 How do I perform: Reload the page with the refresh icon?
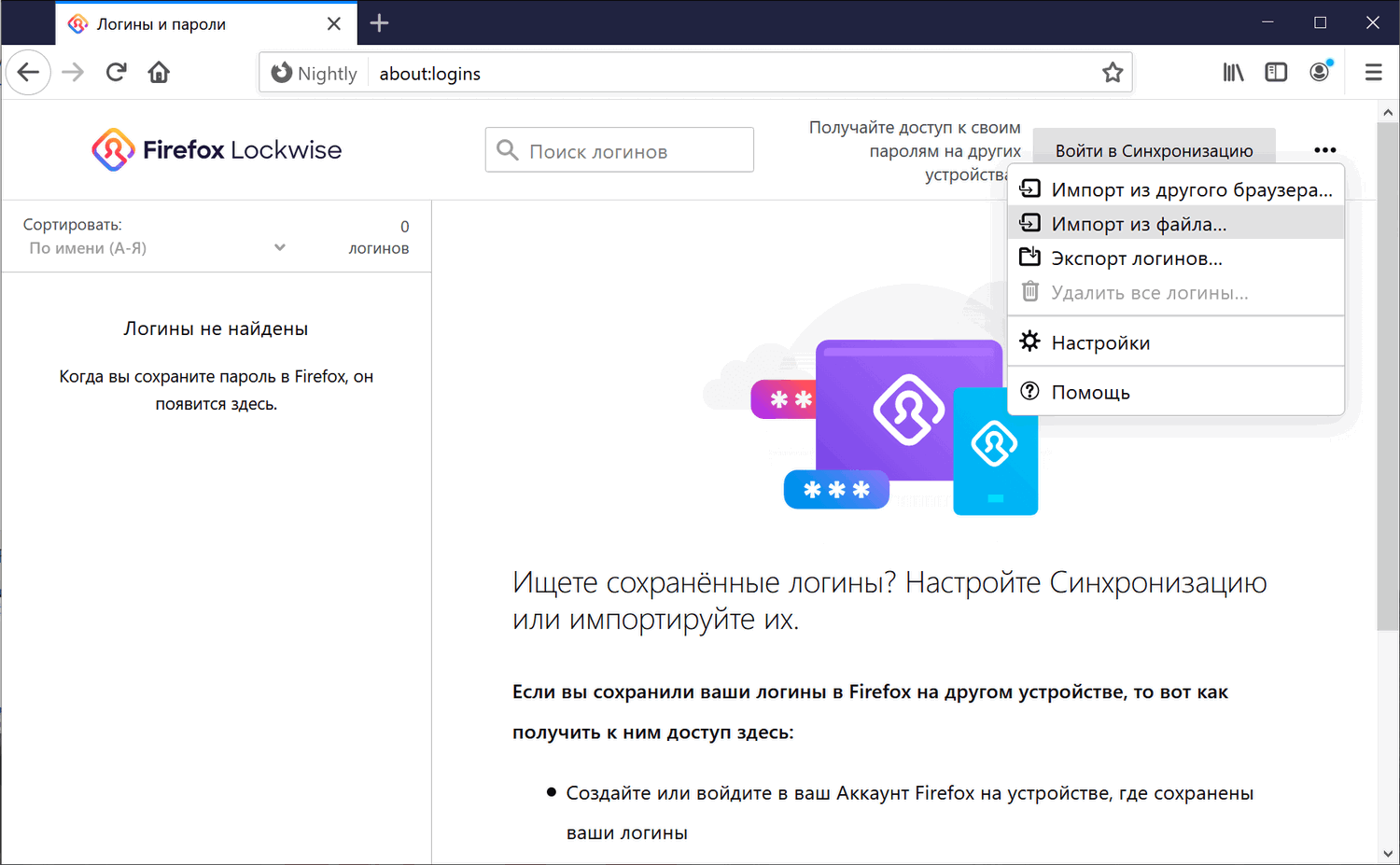coord(116,72)
